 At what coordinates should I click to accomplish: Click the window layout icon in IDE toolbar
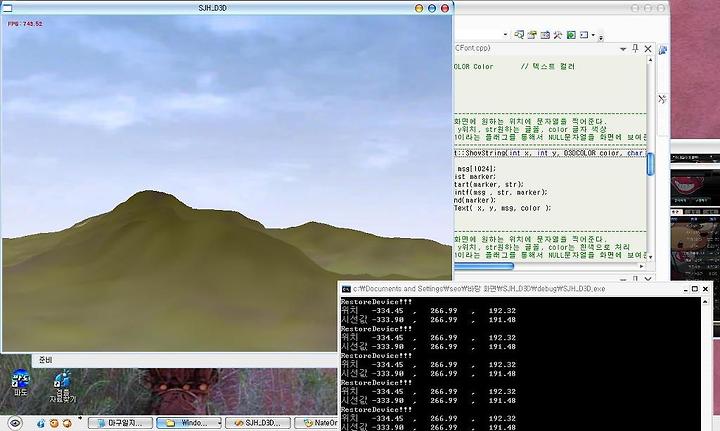(x=584, y=34)
